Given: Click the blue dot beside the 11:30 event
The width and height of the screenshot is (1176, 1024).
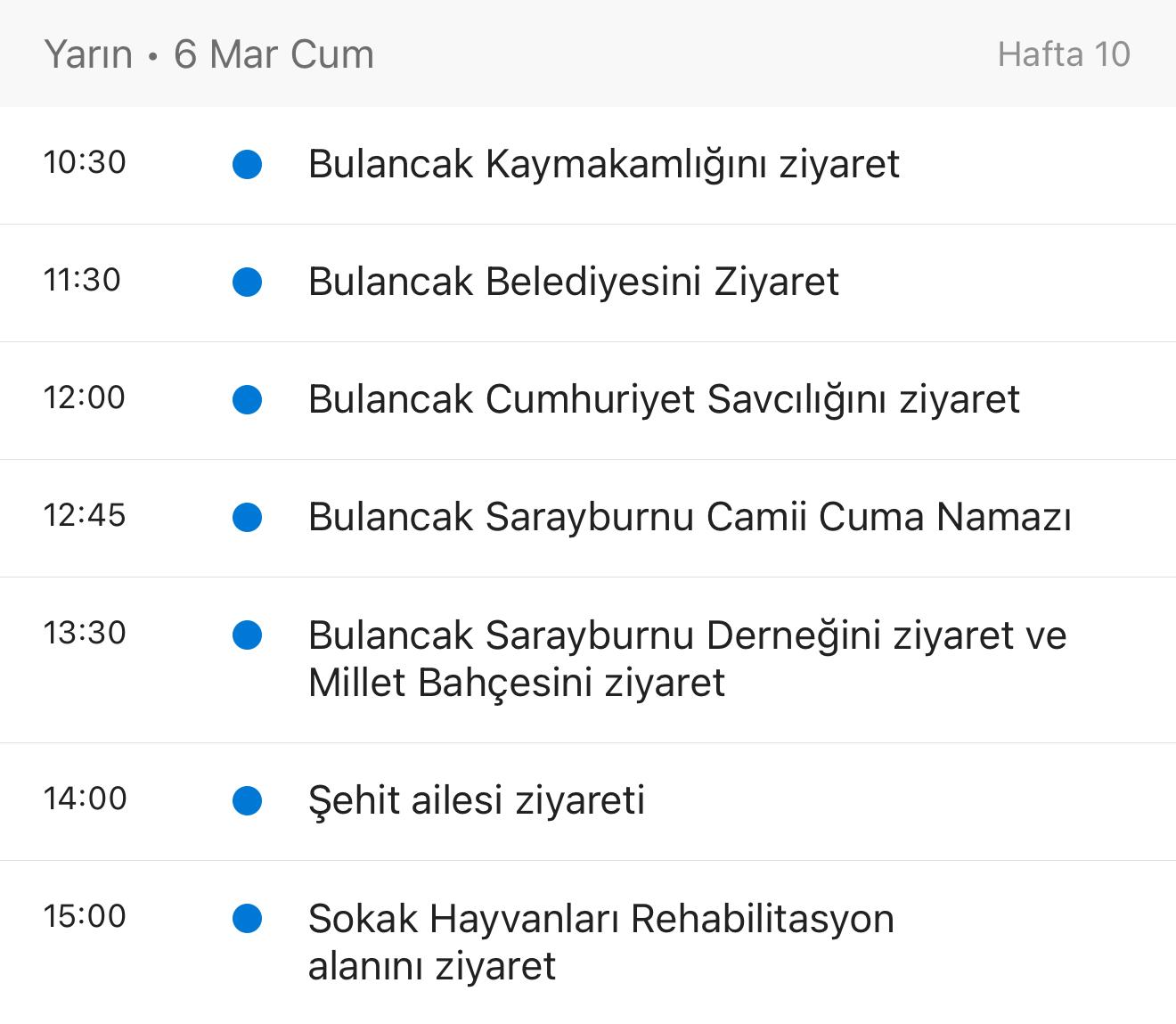Looking at the screenshot, I should [247, 282].
